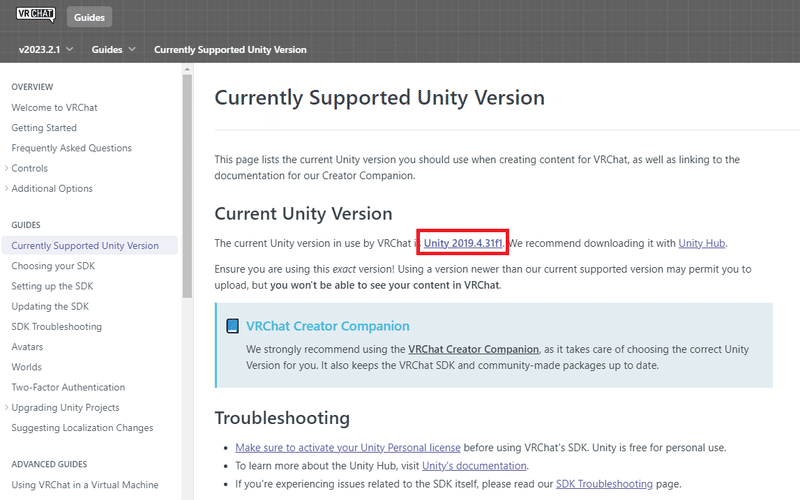Open Updating the SDK guide
This screenshot has height=500, width=800.
[50, 306]
